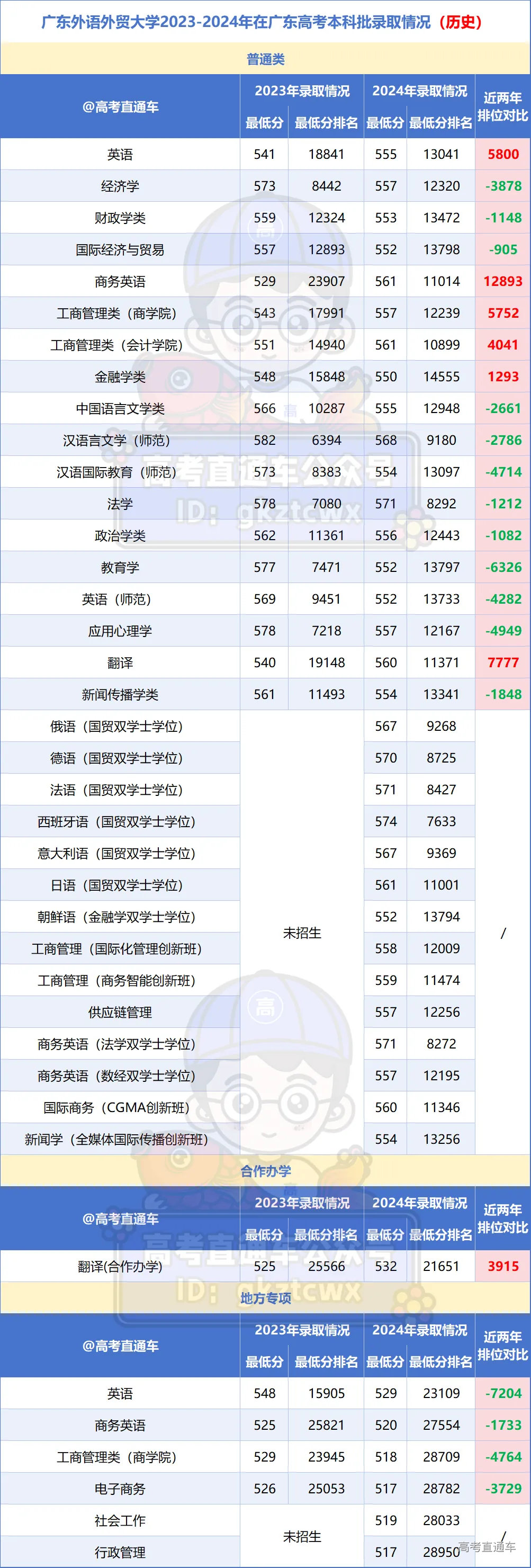Click the green -7204 rank change value

(502, 1393)
